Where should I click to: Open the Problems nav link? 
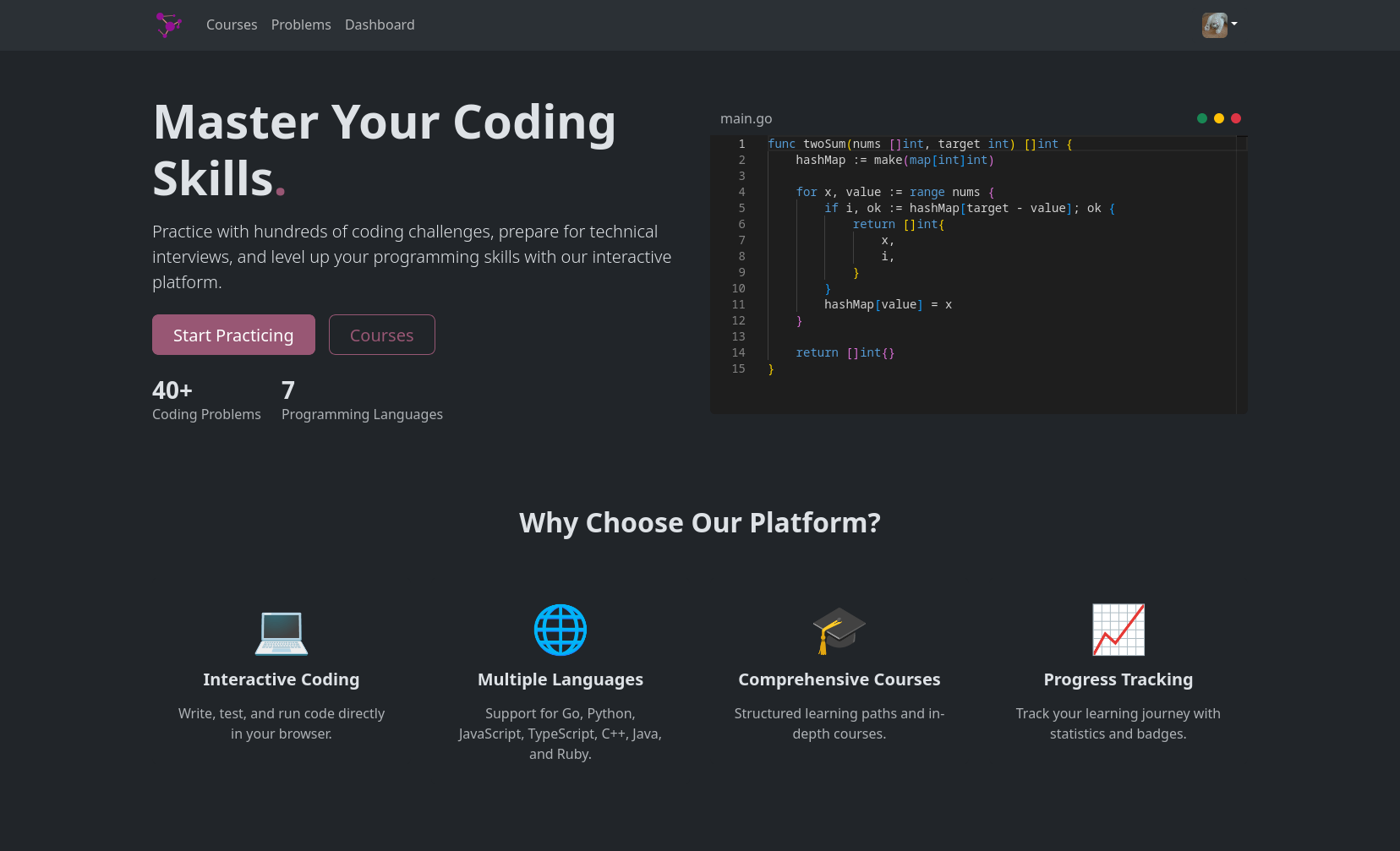(301, 25)
